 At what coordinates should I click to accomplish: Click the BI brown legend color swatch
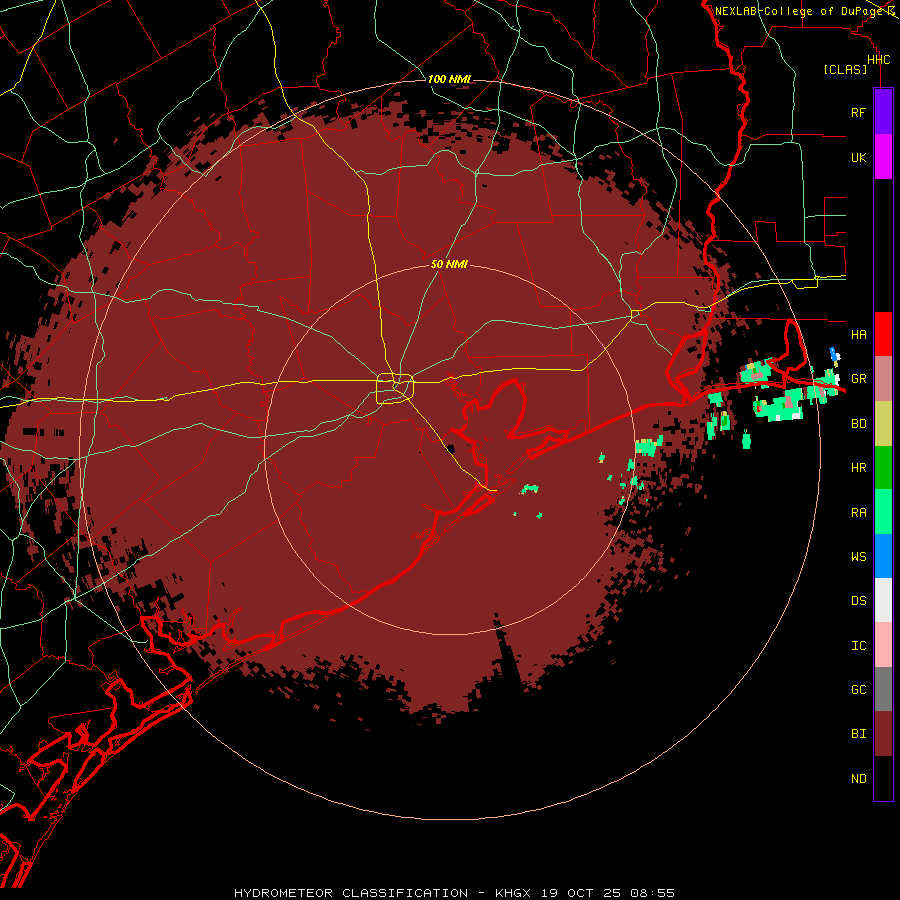point(883,734)
